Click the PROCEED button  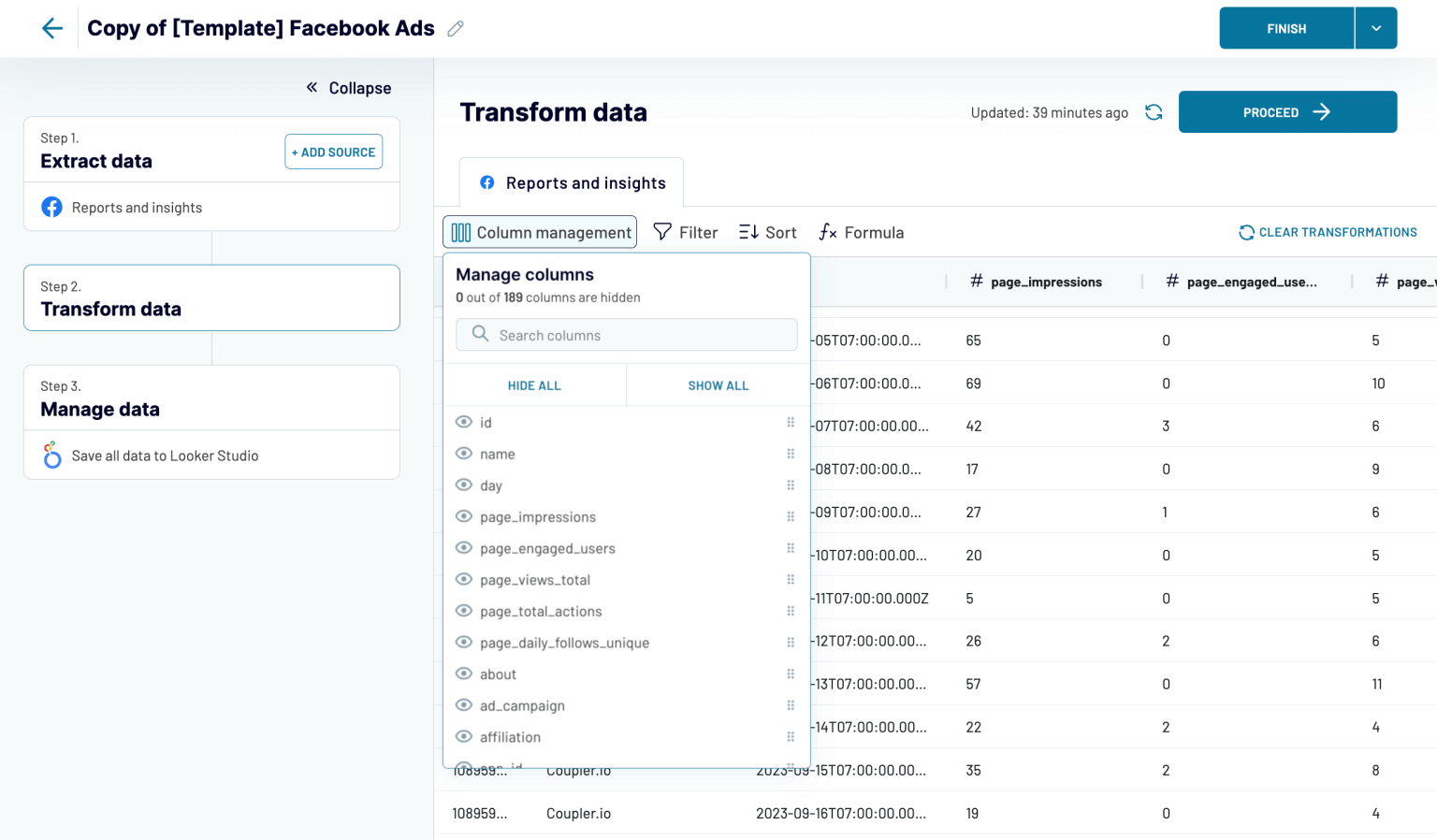click(x=1287, y=112)
